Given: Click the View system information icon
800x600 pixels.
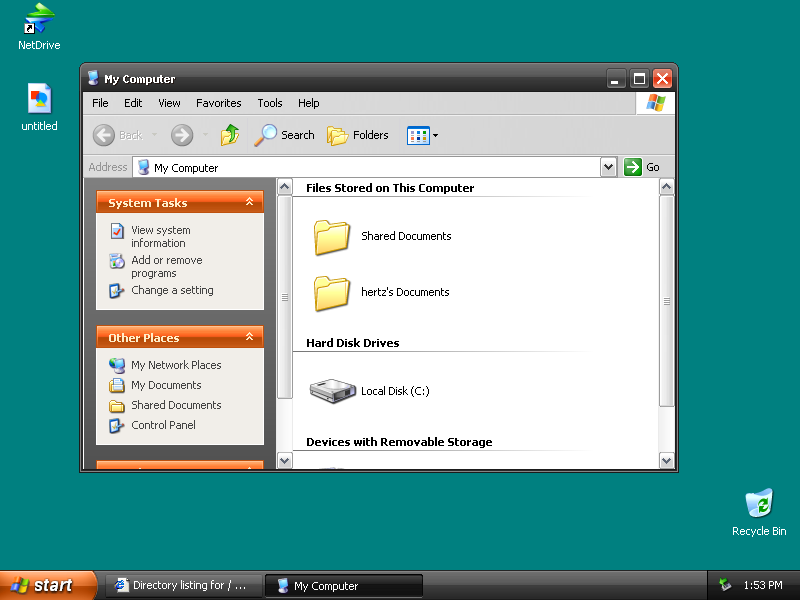Looking at the screenshot, I should [117, 231].
